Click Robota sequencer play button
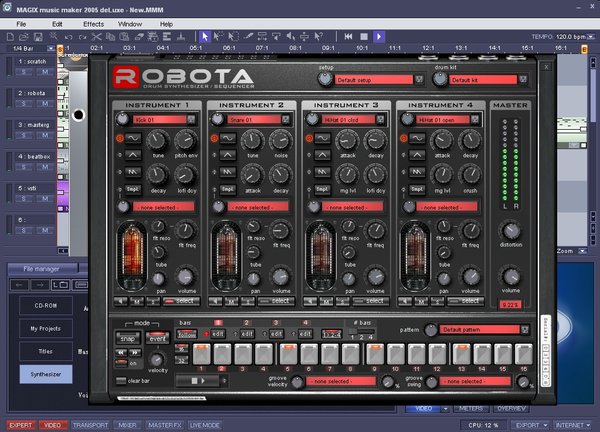 [x=203, y=381]
